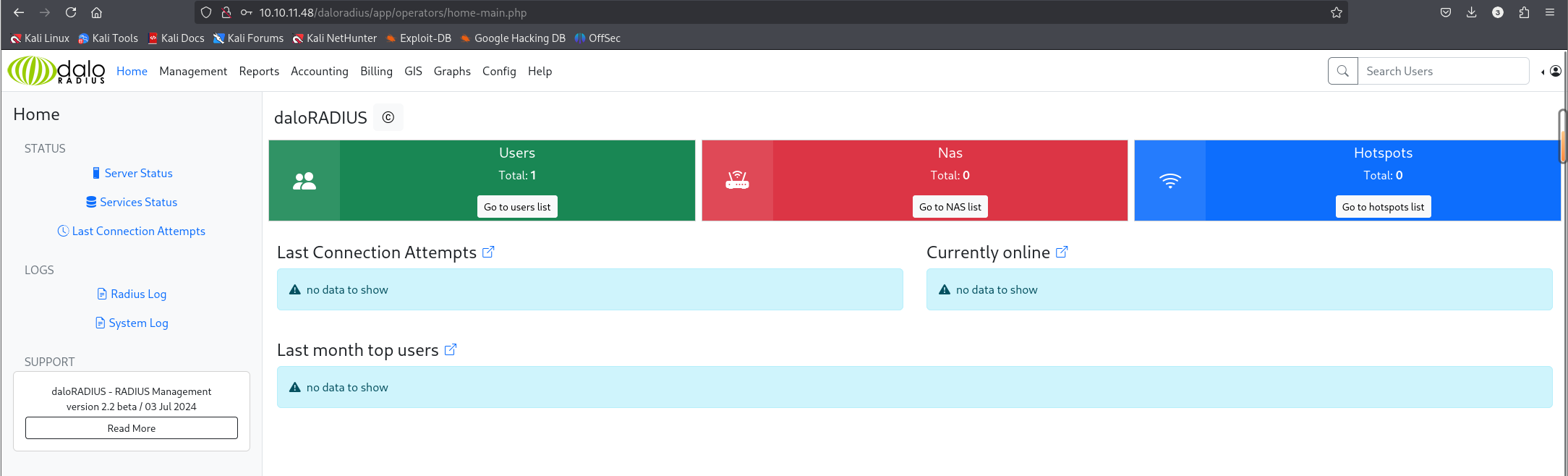Focus the Search Users field

[1442, 71]
